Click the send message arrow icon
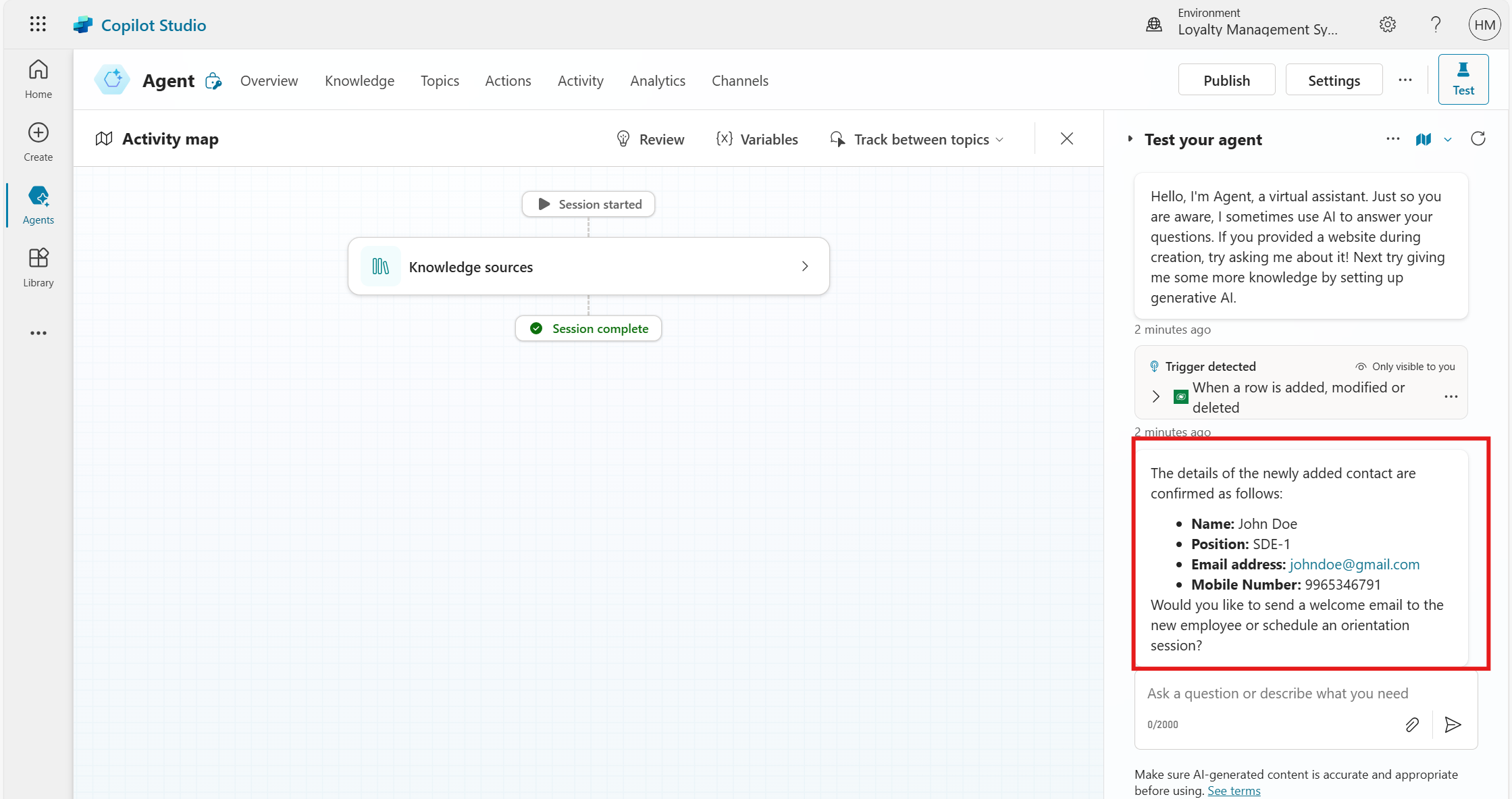Image resolution: width=1512 pixels, height=799 pixels. pos(1453,725)
